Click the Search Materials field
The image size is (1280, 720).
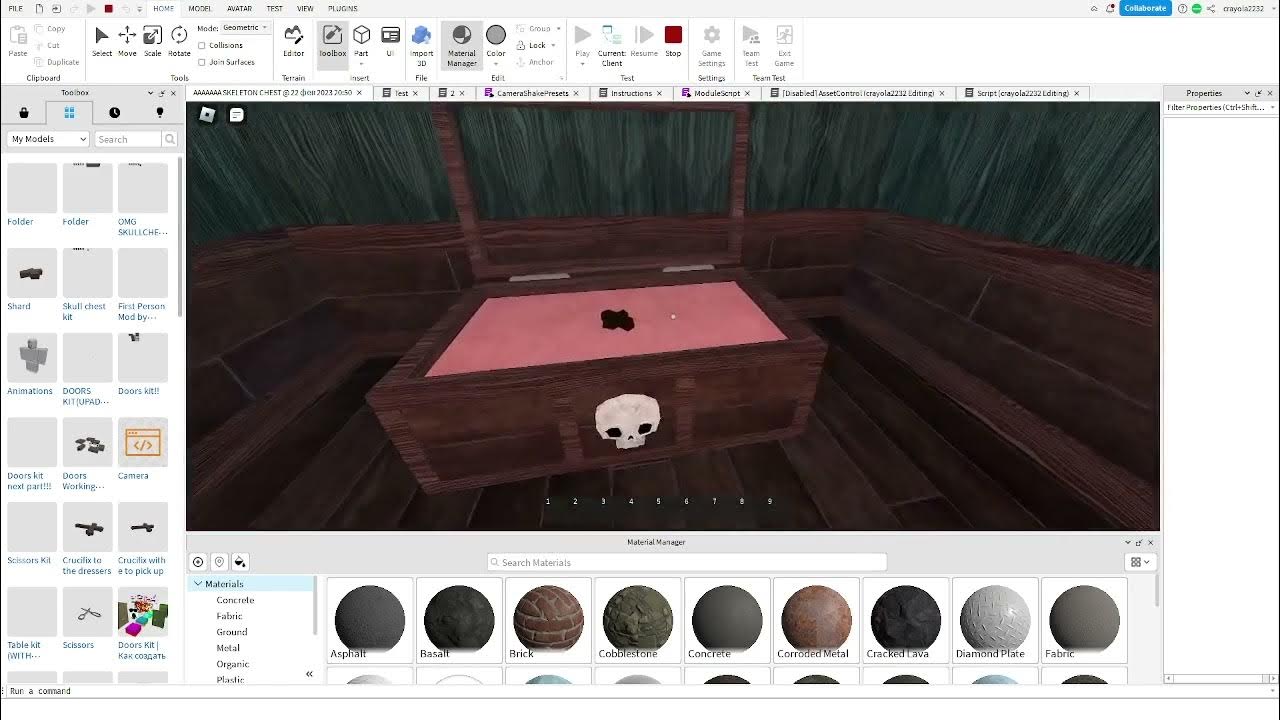point(687,562)
